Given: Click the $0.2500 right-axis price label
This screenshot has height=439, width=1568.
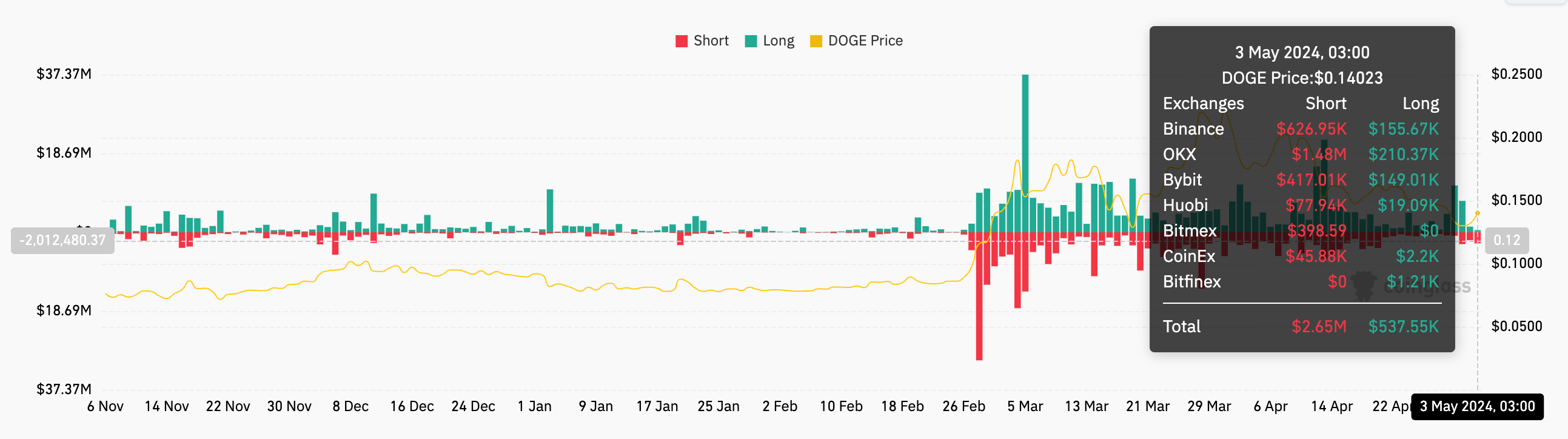Looking at the screenshot, I should (x=1516, y=75).
